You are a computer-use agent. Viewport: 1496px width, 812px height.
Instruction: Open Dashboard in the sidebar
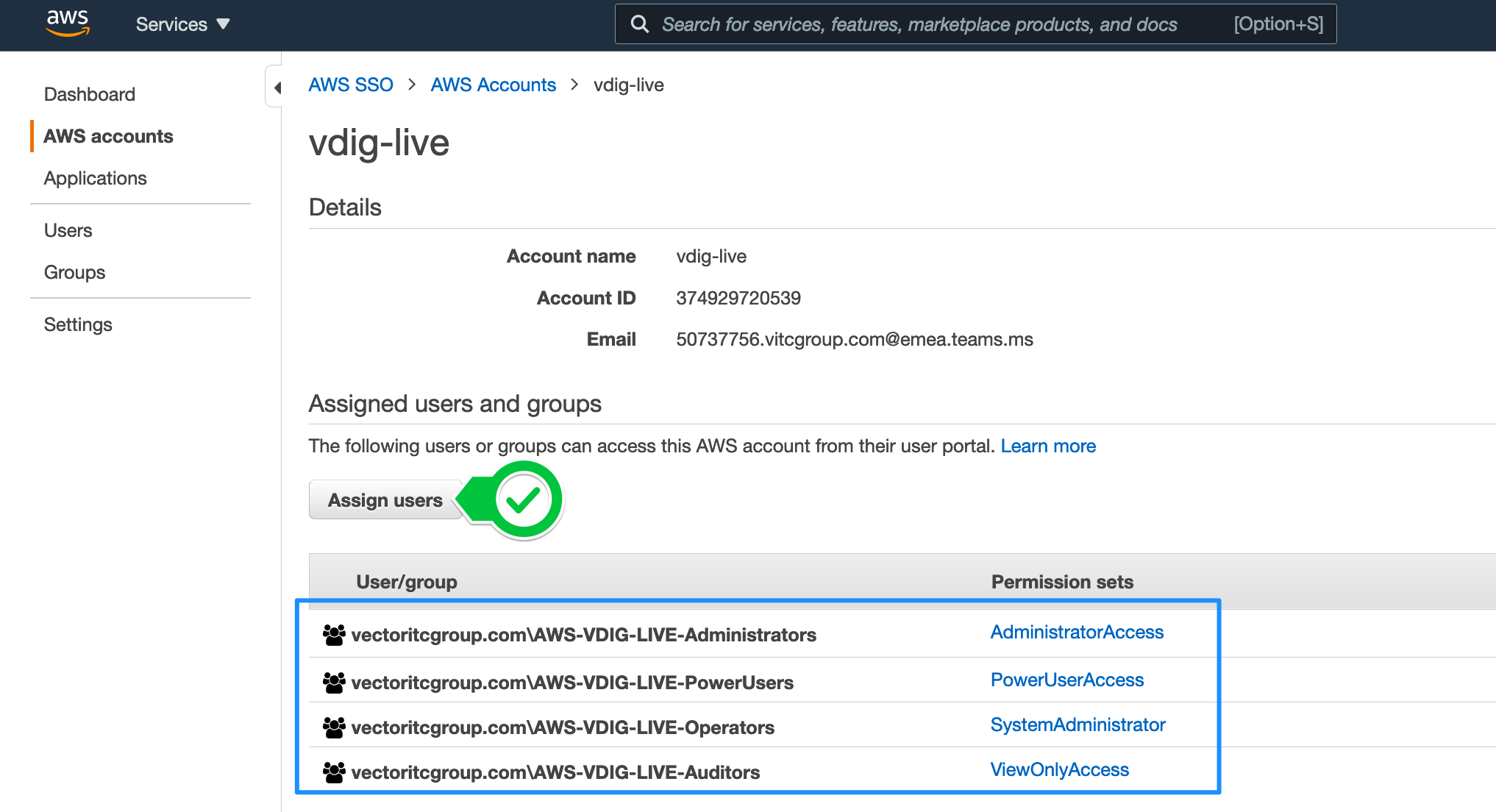[90, 94]
